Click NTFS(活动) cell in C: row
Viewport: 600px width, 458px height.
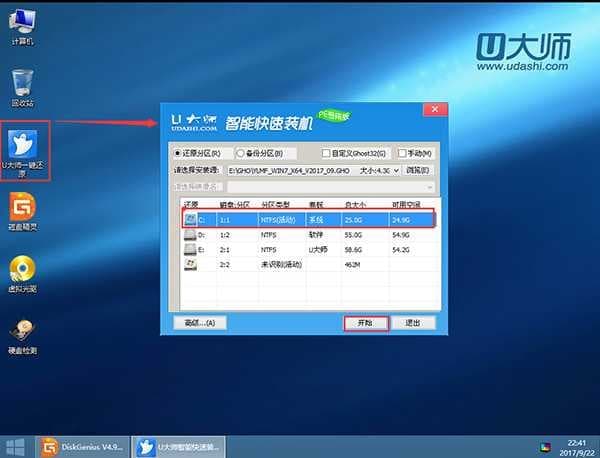click(278, 220)
